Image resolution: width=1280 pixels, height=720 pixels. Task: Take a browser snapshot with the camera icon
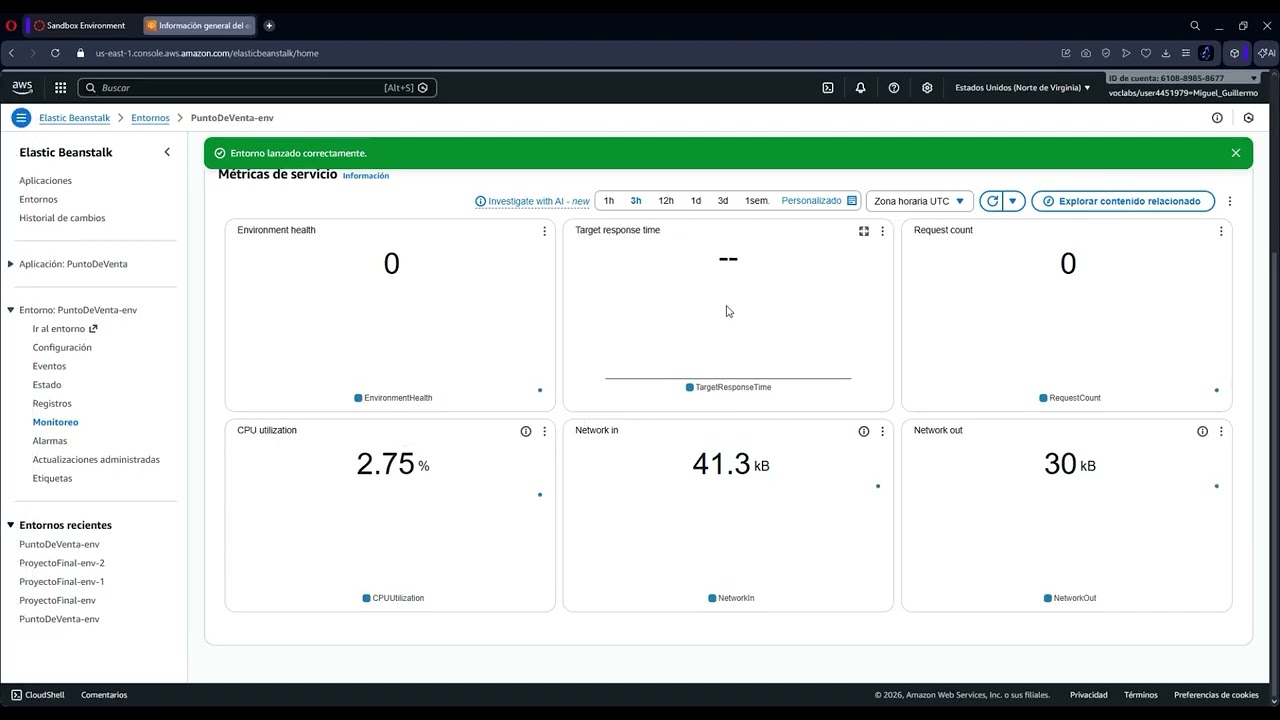(1086, 53)
